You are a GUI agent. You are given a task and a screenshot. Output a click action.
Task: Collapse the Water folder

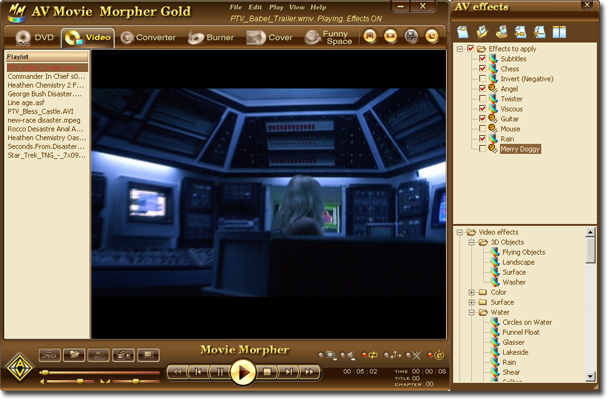471,313
